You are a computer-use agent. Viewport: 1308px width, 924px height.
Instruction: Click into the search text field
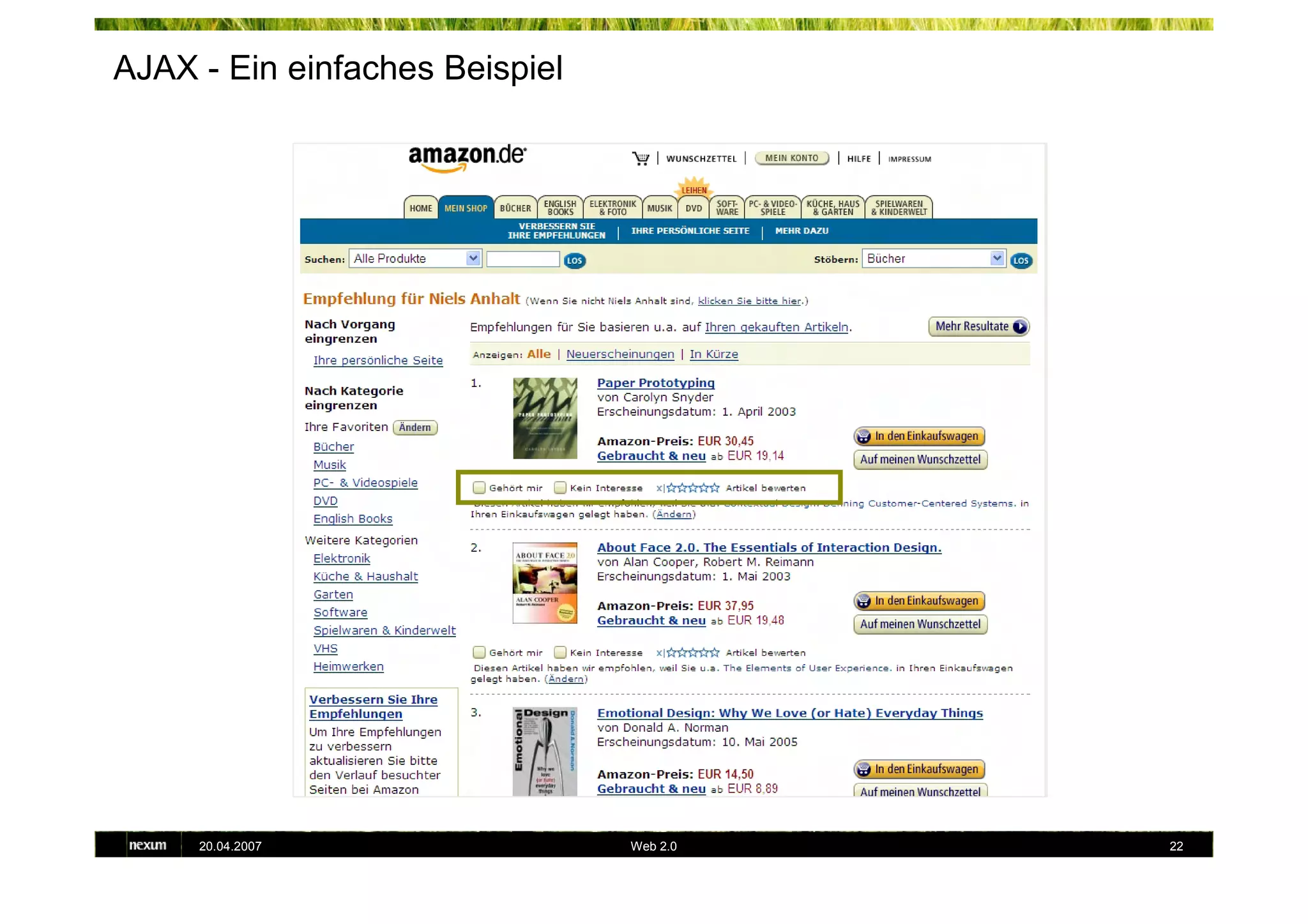pyautogui.click(x=523, y=259)
